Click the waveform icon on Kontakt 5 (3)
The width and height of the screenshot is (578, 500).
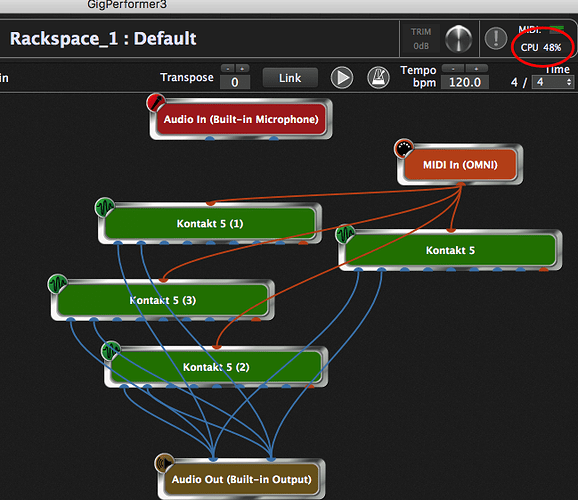58,284
